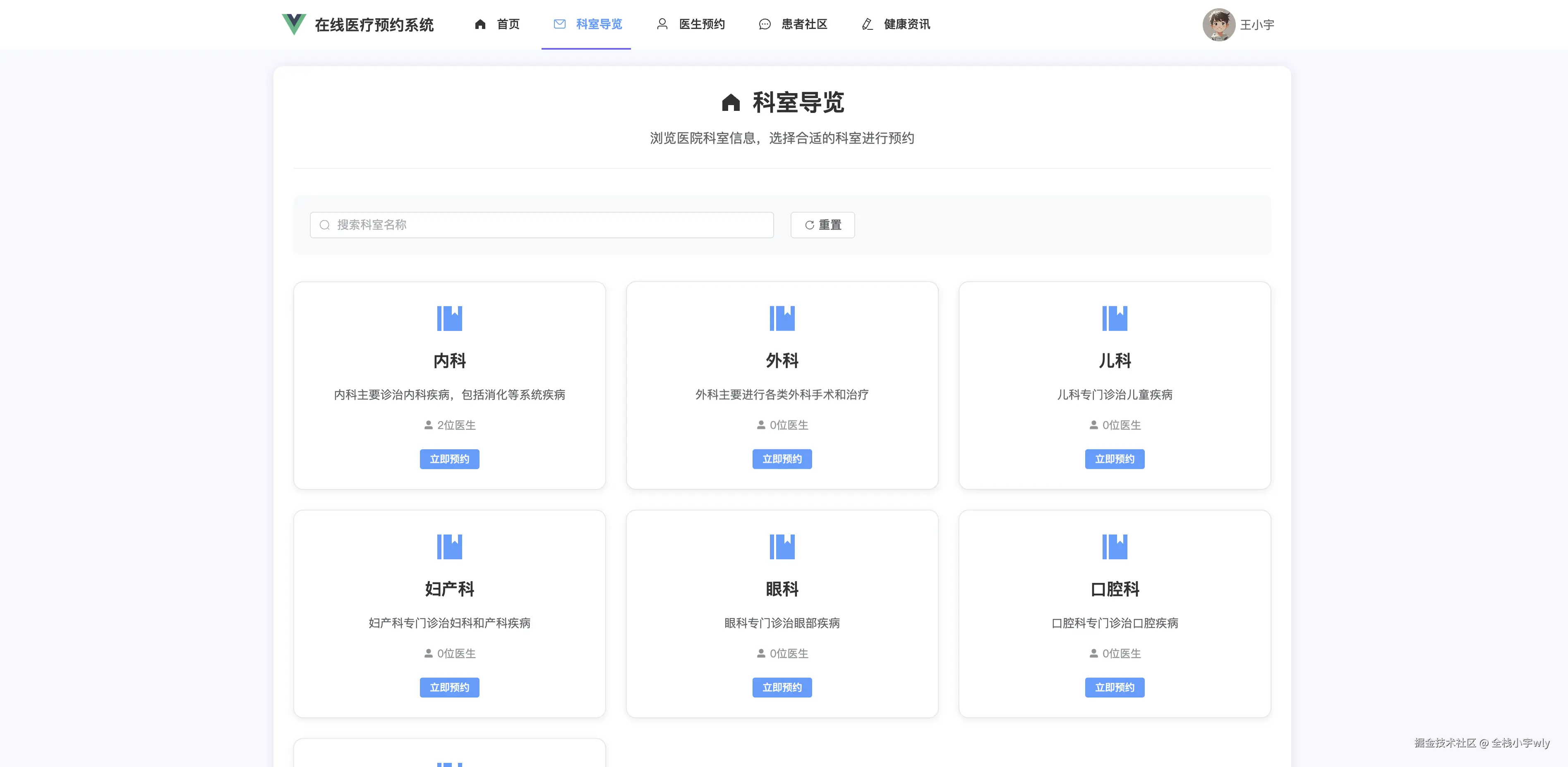Viewport: 1568px width, 767px height.
Task: Click the department icon on the 外科 card
Action: 782,319
